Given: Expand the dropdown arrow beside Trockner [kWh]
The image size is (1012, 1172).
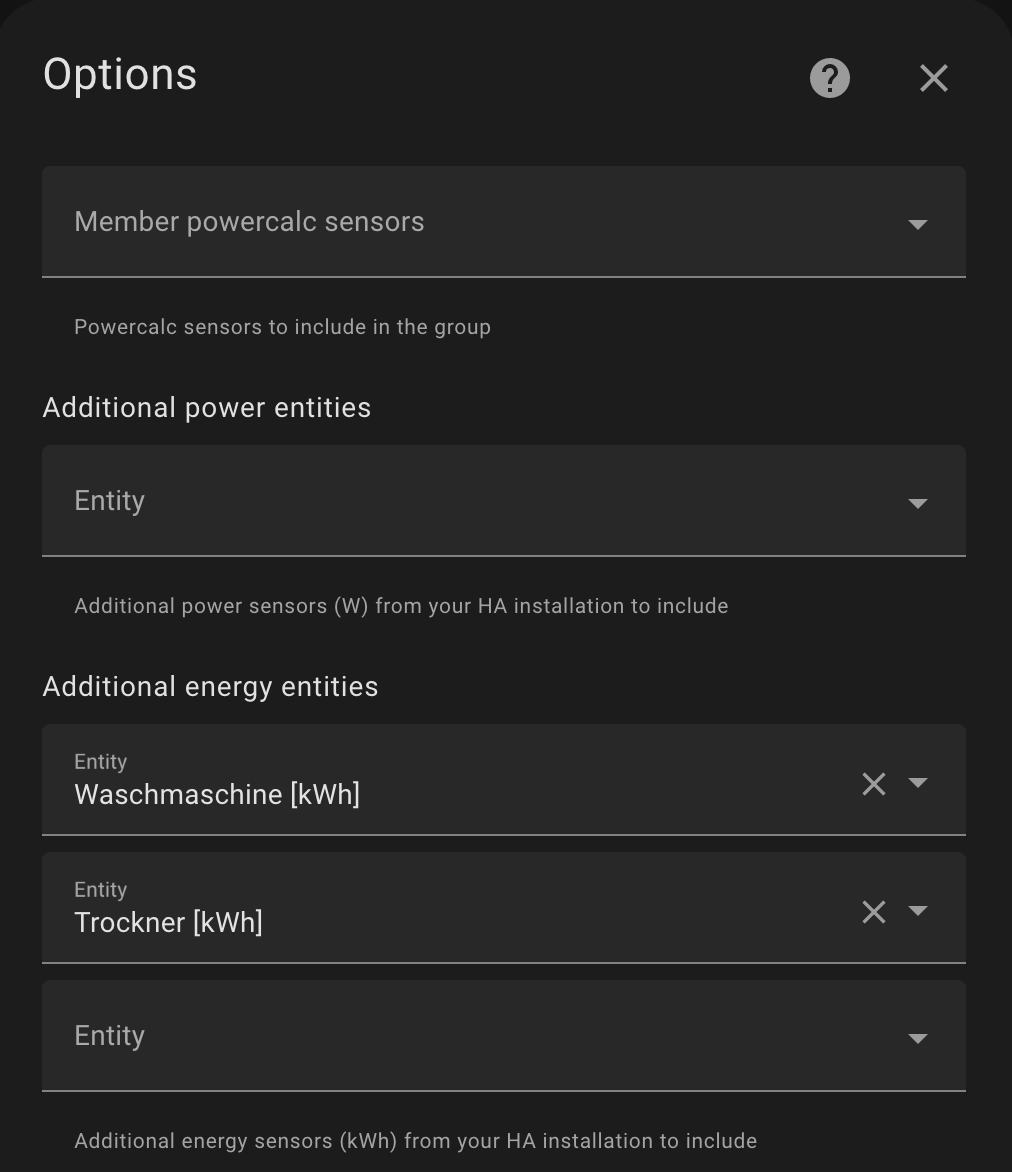Looking at the screenshot, I should (918, 912).
